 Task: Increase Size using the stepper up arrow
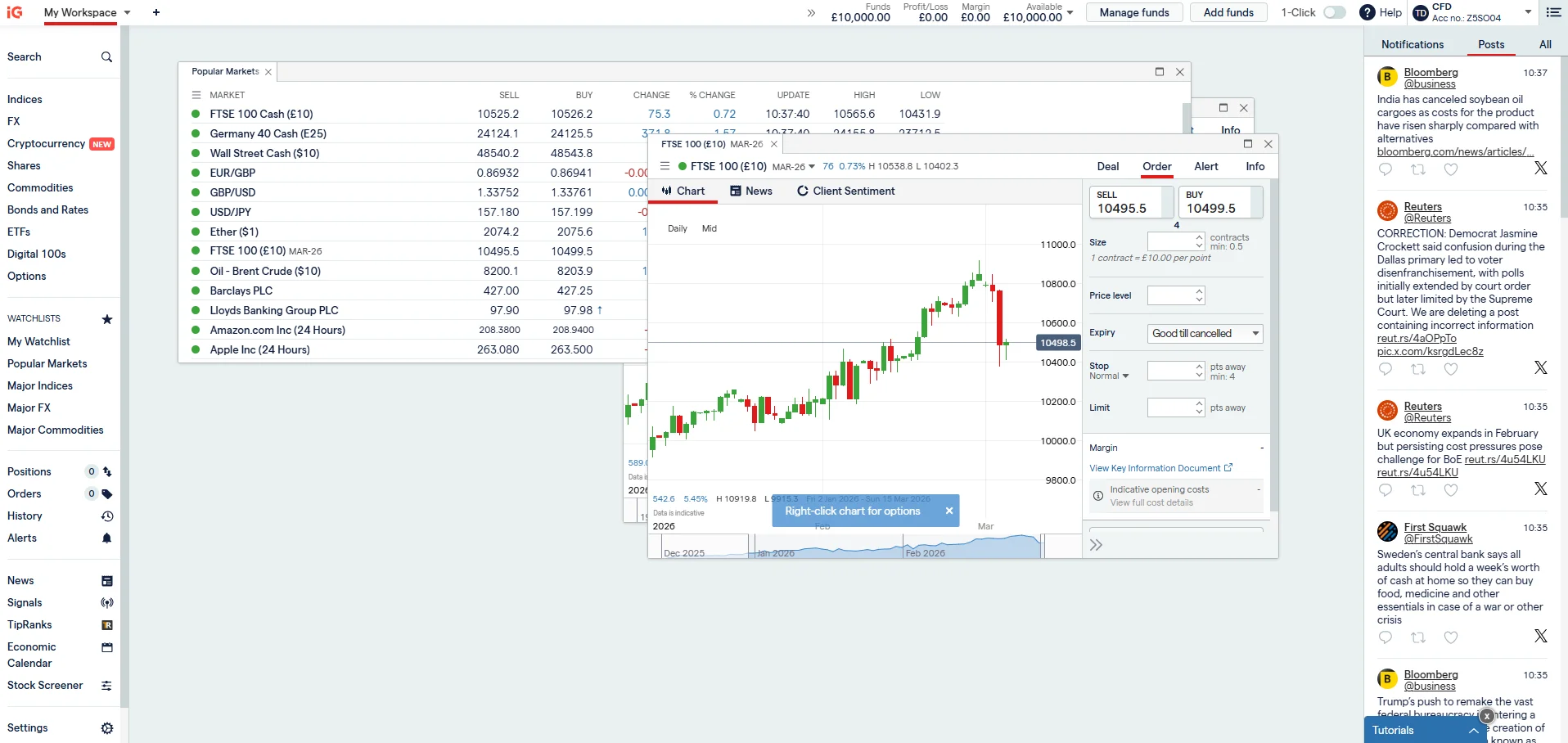coord(1198,237)
